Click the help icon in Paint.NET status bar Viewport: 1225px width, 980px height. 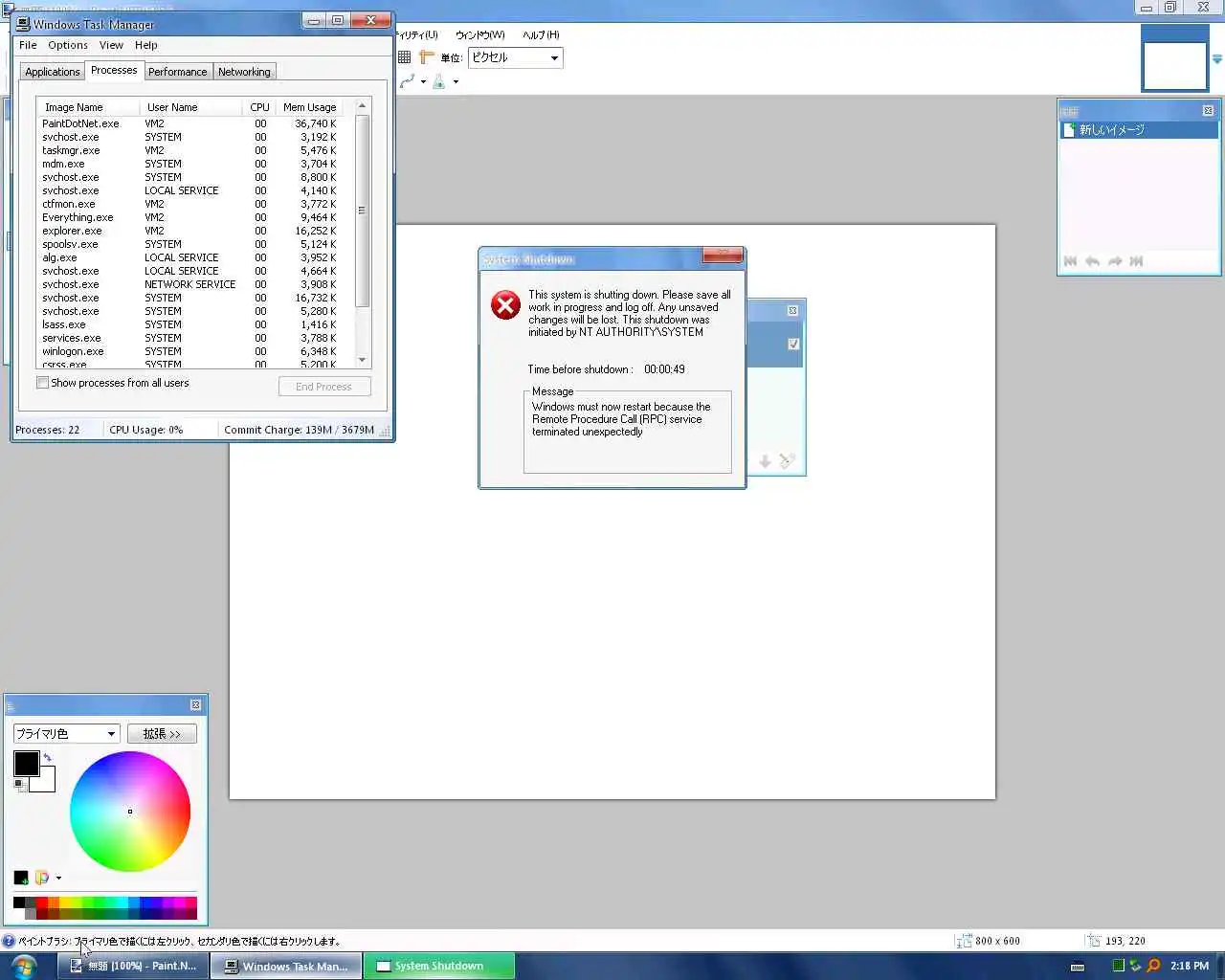9,941
